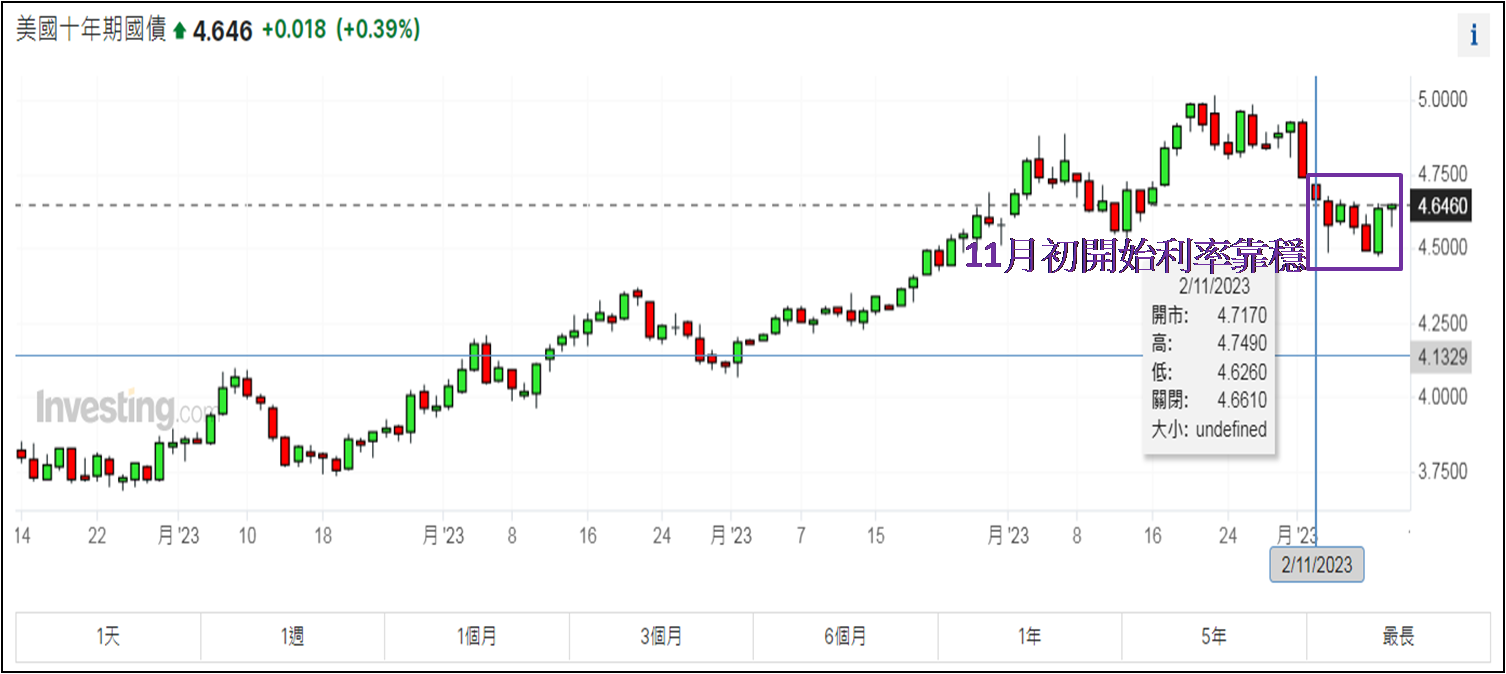Click the 11月初開始利率靠穩 annotation text

click(x=1138, y=257)
